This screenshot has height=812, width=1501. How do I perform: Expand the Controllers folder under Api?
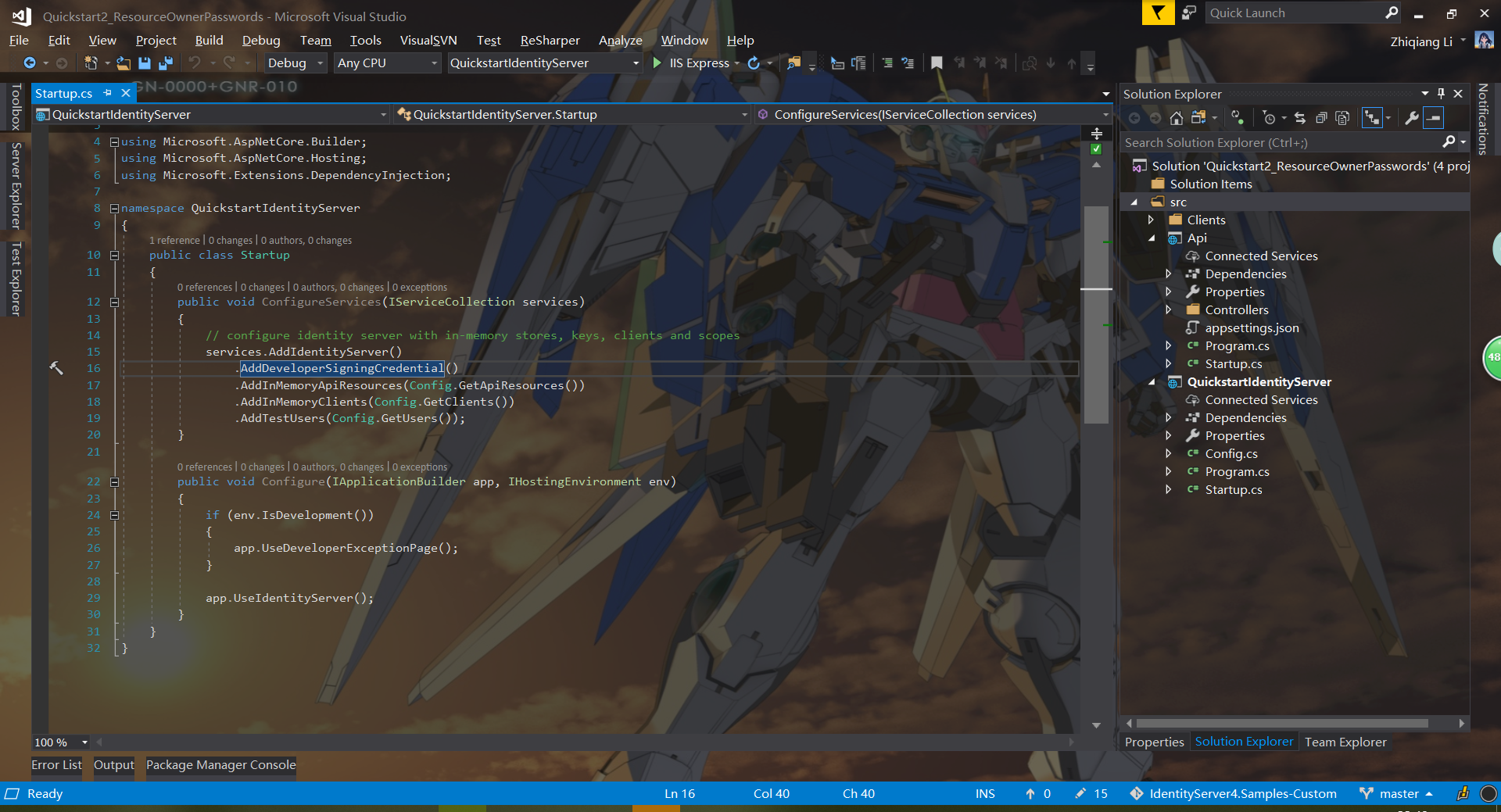pyautogui.click(x=1168, y=309)
